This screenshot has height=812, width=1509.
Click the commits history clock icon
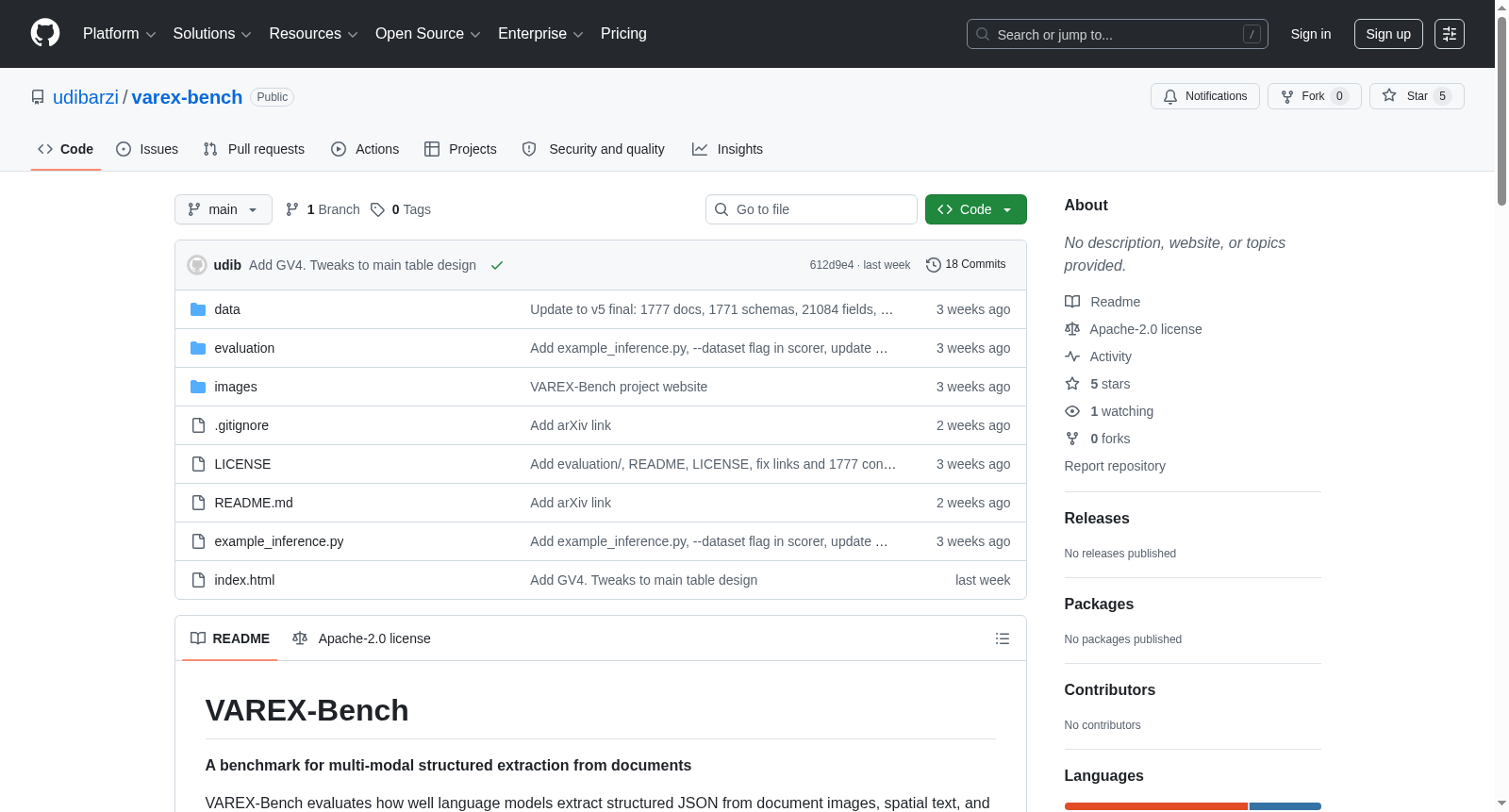coord(934,265)
